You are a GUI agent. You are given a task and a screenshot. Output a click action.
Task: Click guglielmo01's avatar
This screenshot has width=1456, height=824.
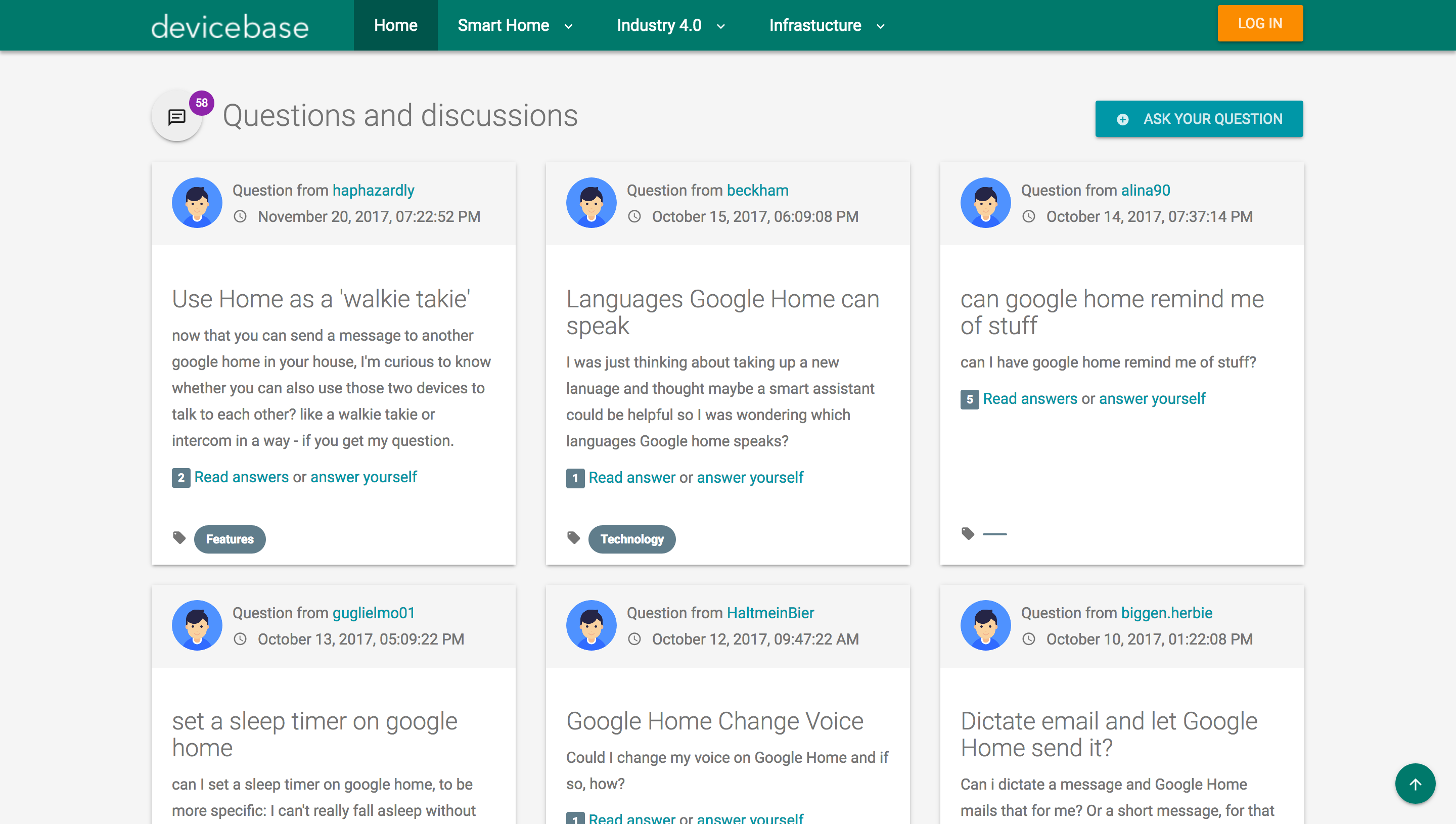tap(197, 625)
